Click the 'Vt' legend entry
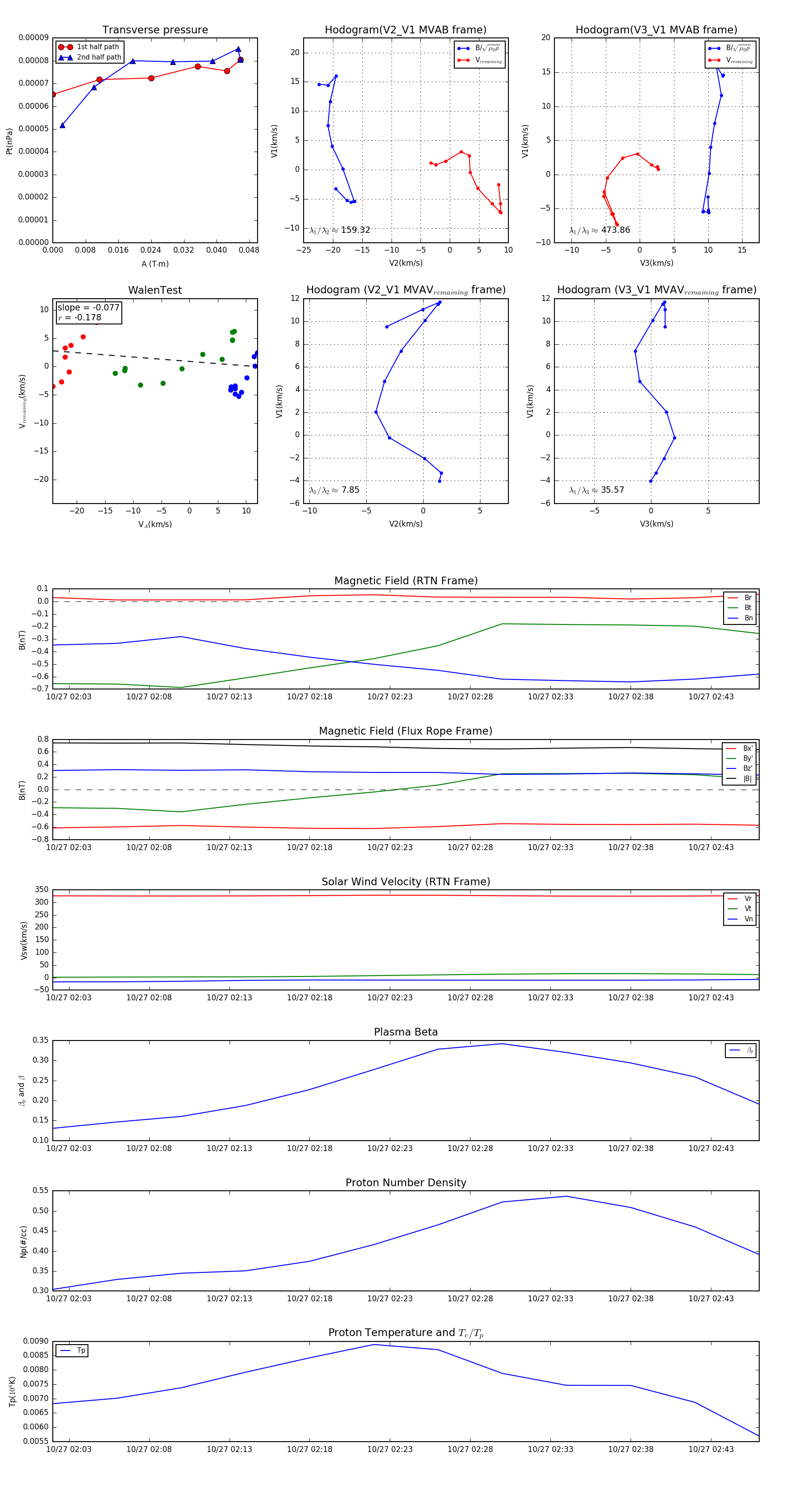 pyautogui.click(x=740, y=909)
